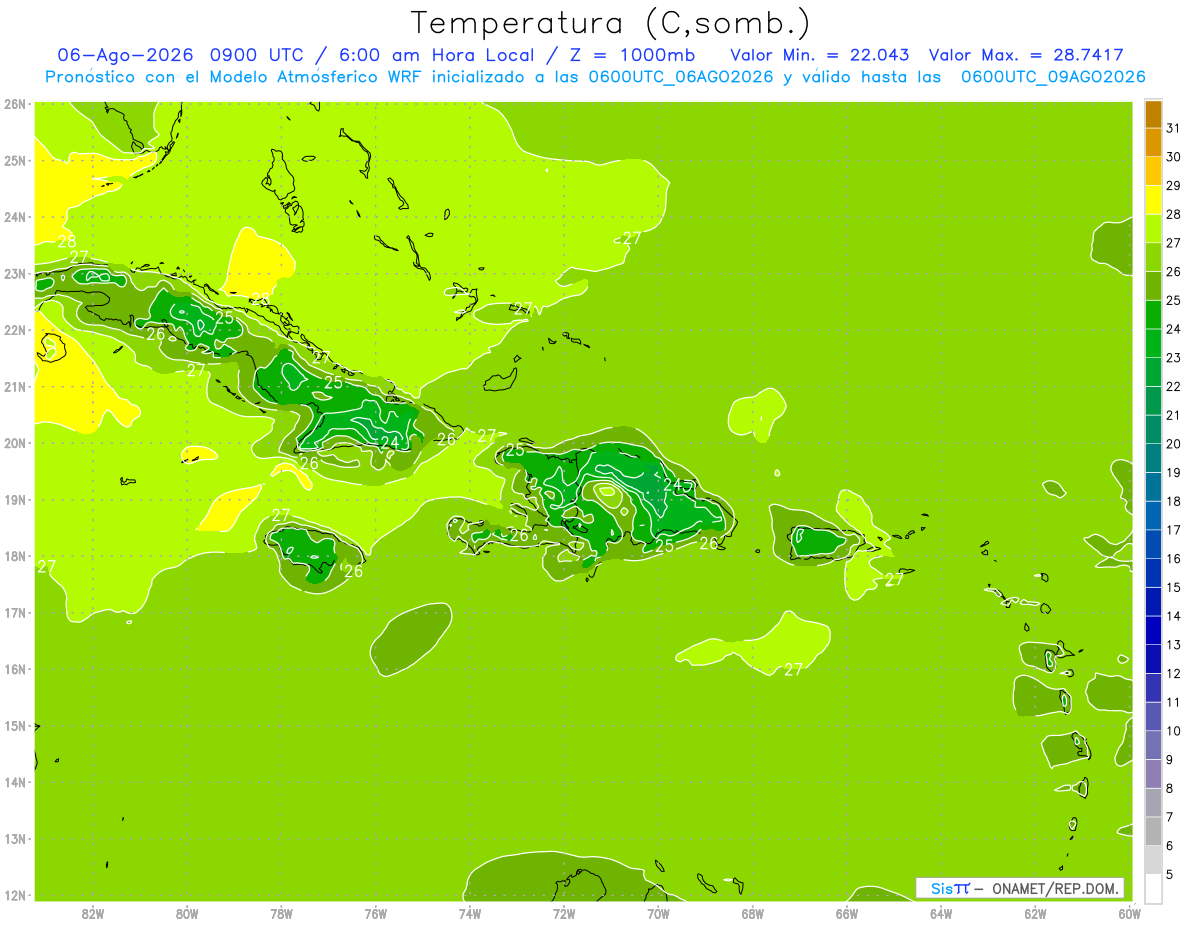Click the 74W longitude label
1200x927 pixels.
click(470, 912)
